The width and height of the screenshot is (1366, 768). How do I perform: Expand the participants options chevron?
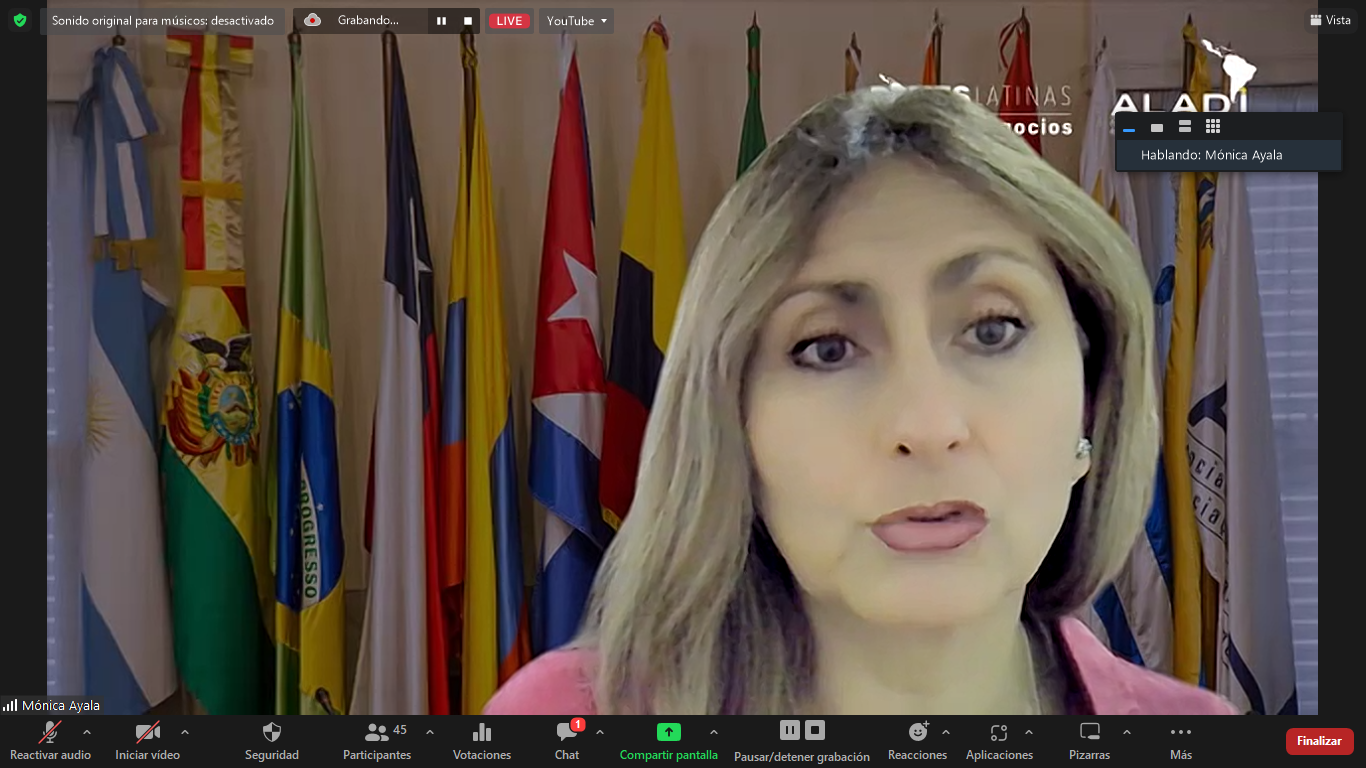coord(430,732)
